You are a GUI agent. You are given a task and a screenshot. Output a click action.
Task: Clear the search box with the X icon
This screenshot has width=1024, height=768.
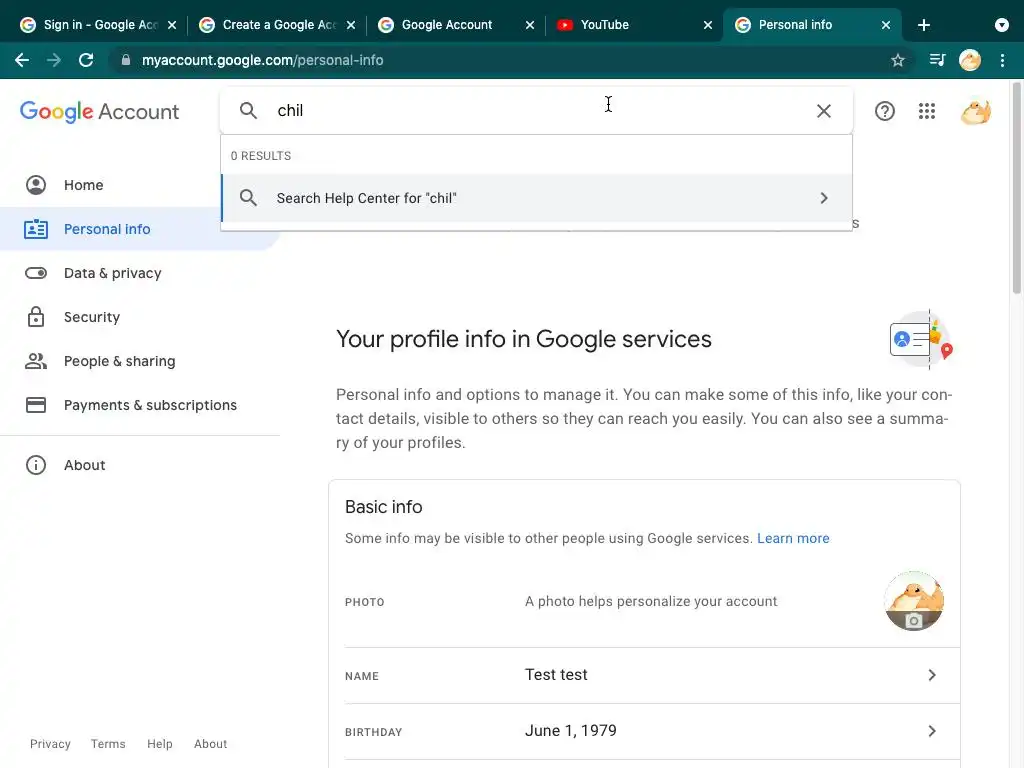click(x=824, y=111)
